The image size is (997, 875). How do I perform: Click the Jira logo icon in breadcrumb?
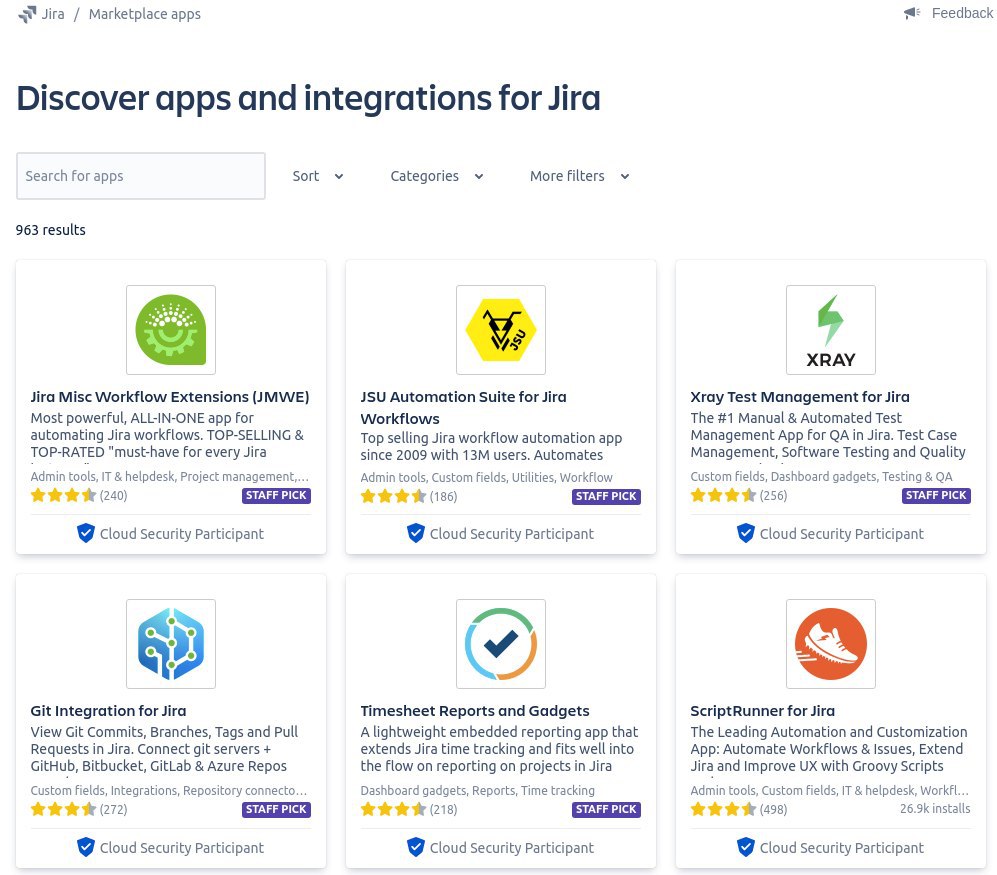pyautogui.click(x=27, y=14)
